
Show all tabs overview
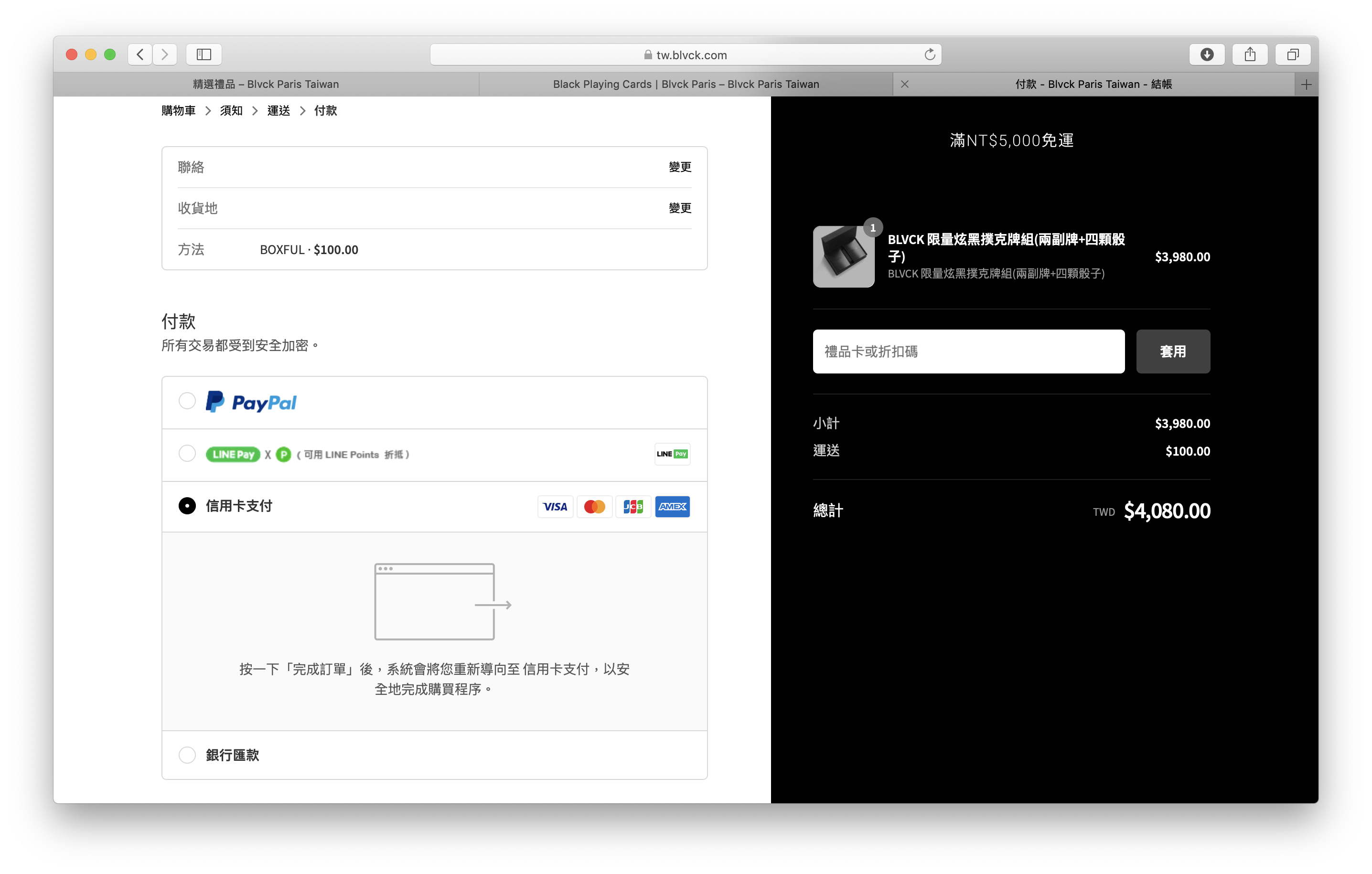coord(1293,55)
